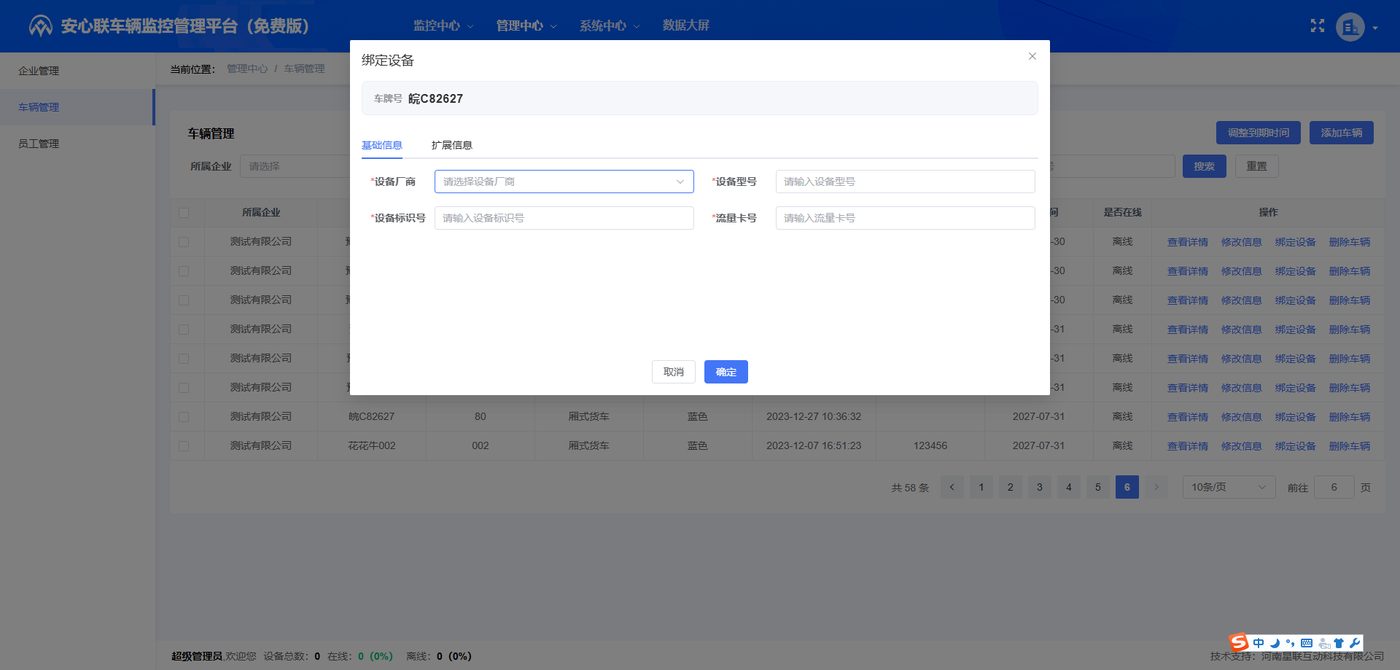This screenshot has height=670, width=1400.
Task: Close the 绑定设备 dialog with the X
Action: point(1032,57)
